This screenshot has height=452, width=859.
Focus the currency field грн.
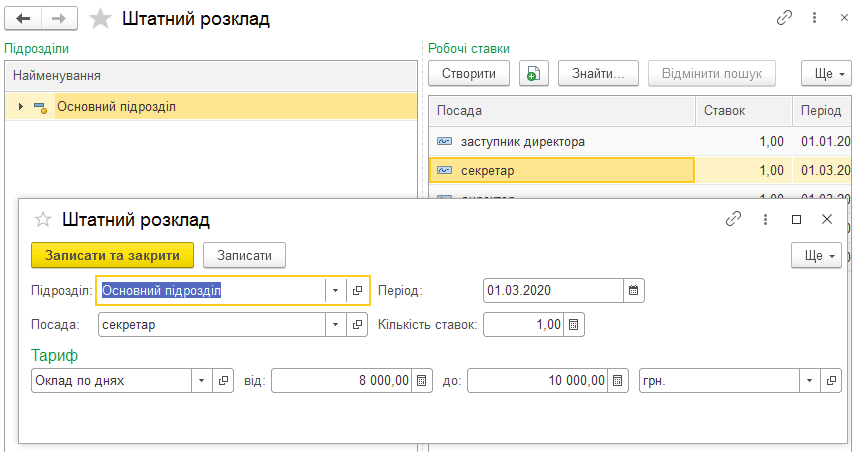tap(719, 380)
